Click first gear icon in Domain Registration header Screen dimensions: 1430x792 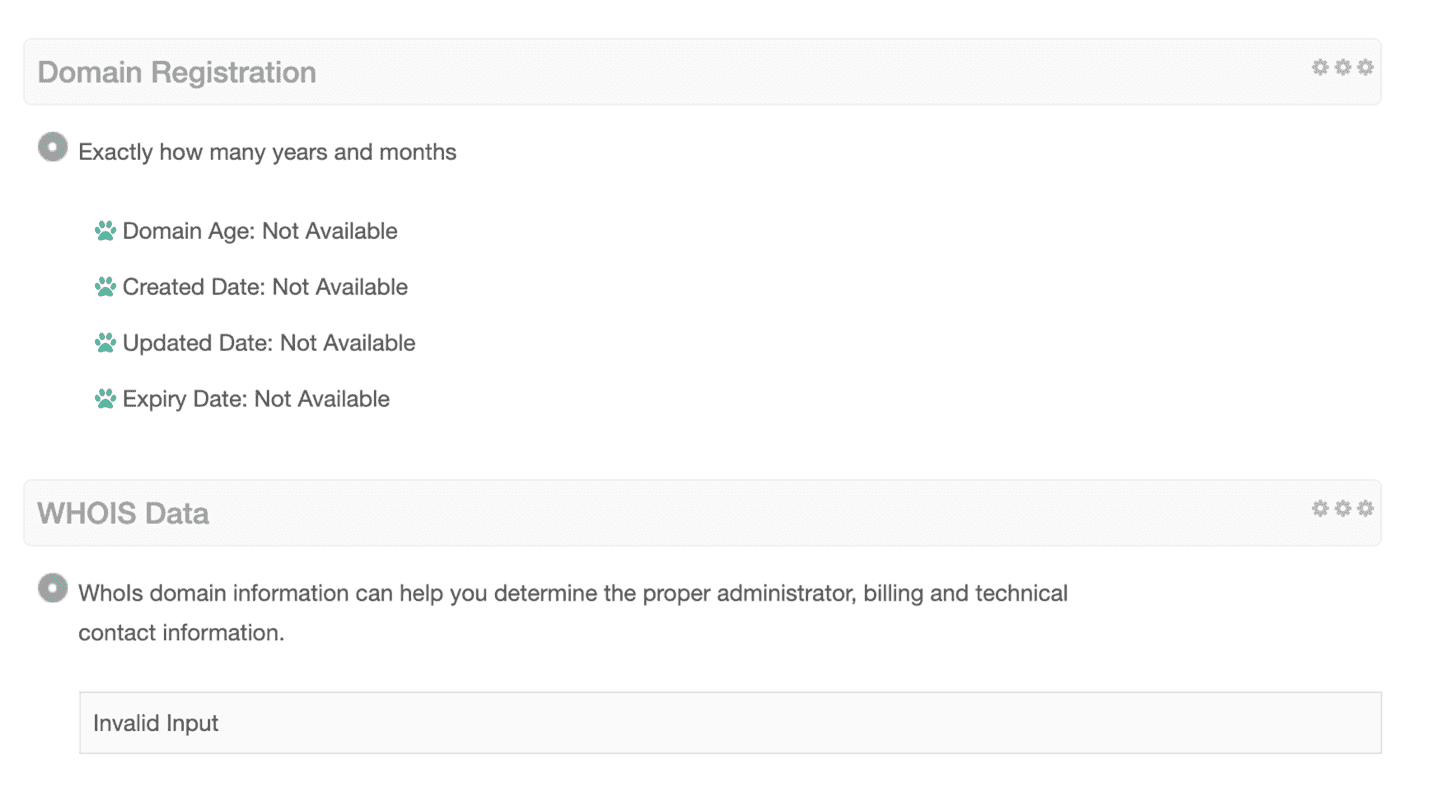pyautogui.click(x=1320, y=67)
